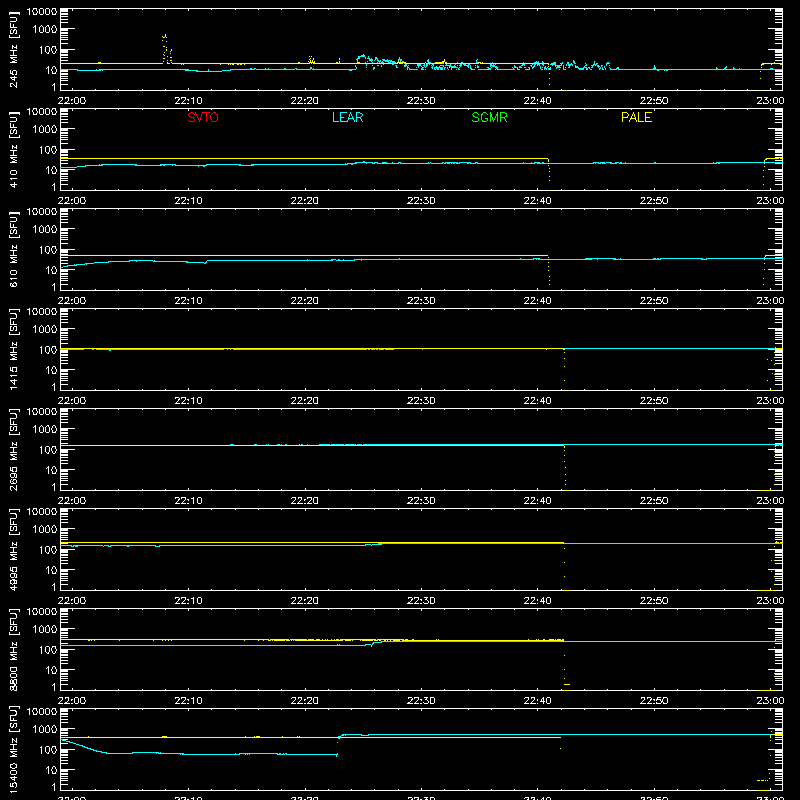800x800 pixels.
Task: Click the 22:50 tick label under 610 MHz plot
Action: tap(654, 301)
